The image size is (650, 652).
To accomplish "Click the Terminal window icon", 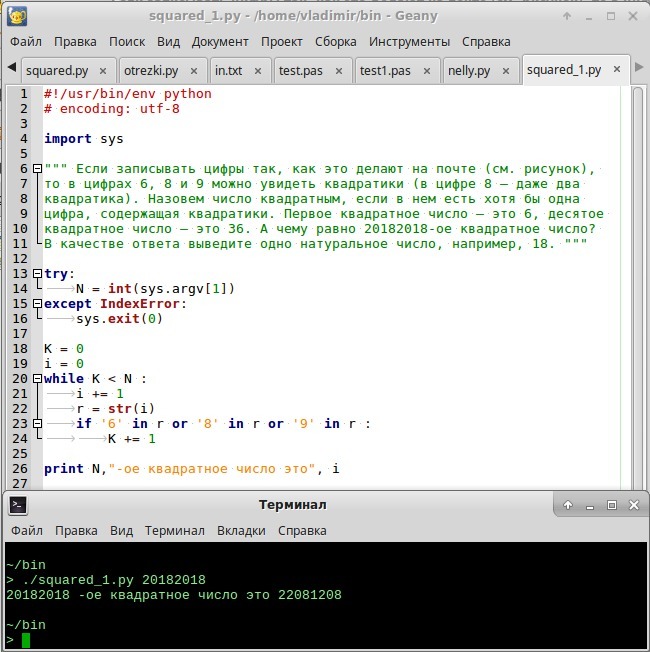I will [x=17, y=505].
